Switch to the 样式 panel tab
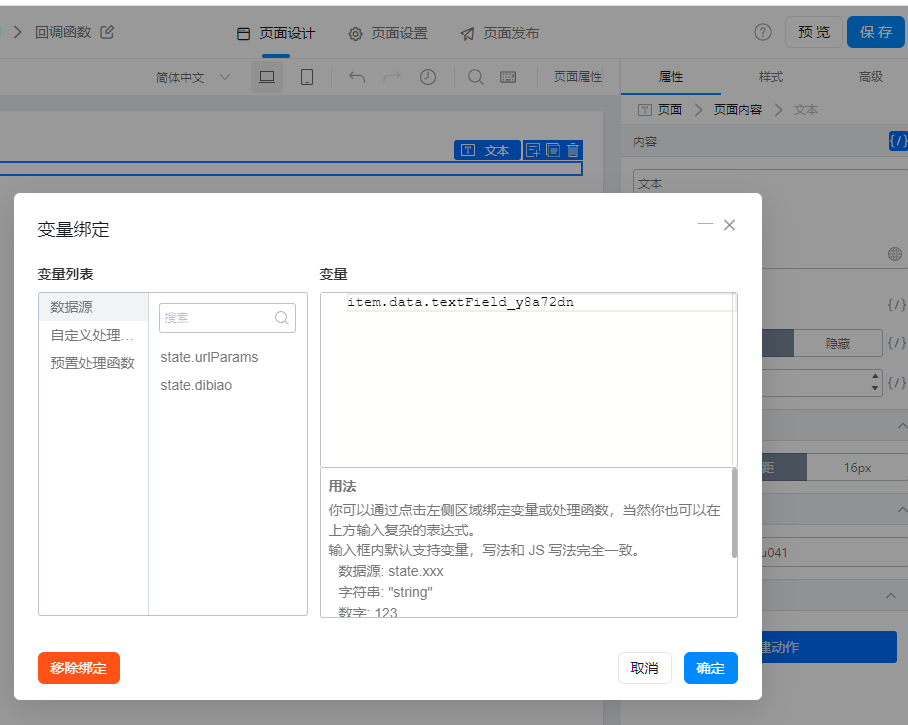This screenshot has width=908, height=725. (x=771, y=76)
